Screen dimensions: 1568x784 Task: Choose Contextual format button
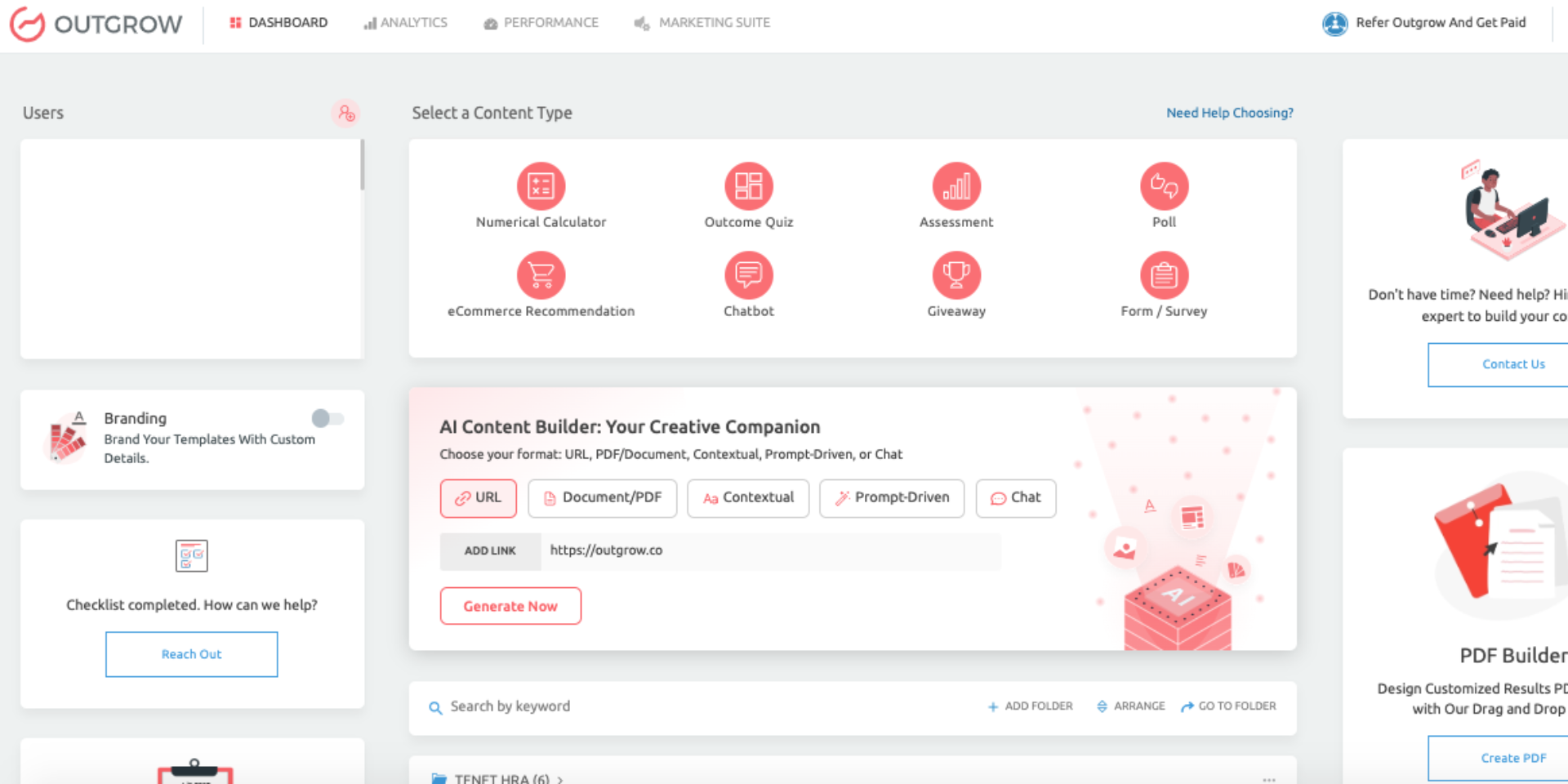[748, 498]
